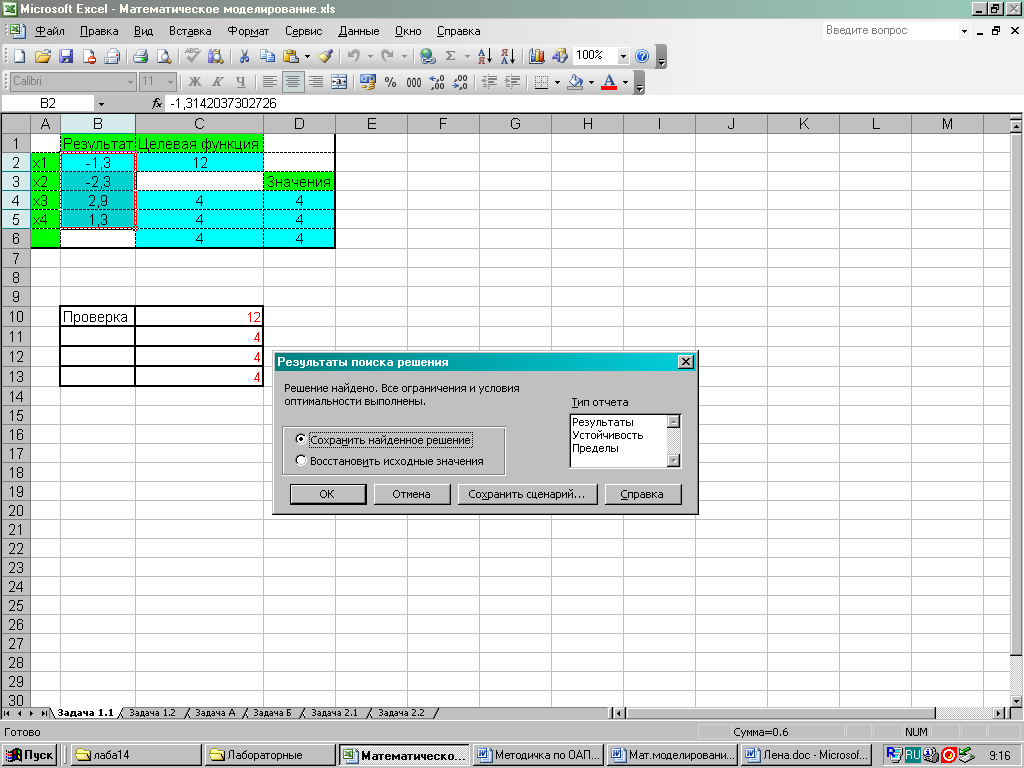Click the Print icon
1024x768 pixels.
[140, 56]
